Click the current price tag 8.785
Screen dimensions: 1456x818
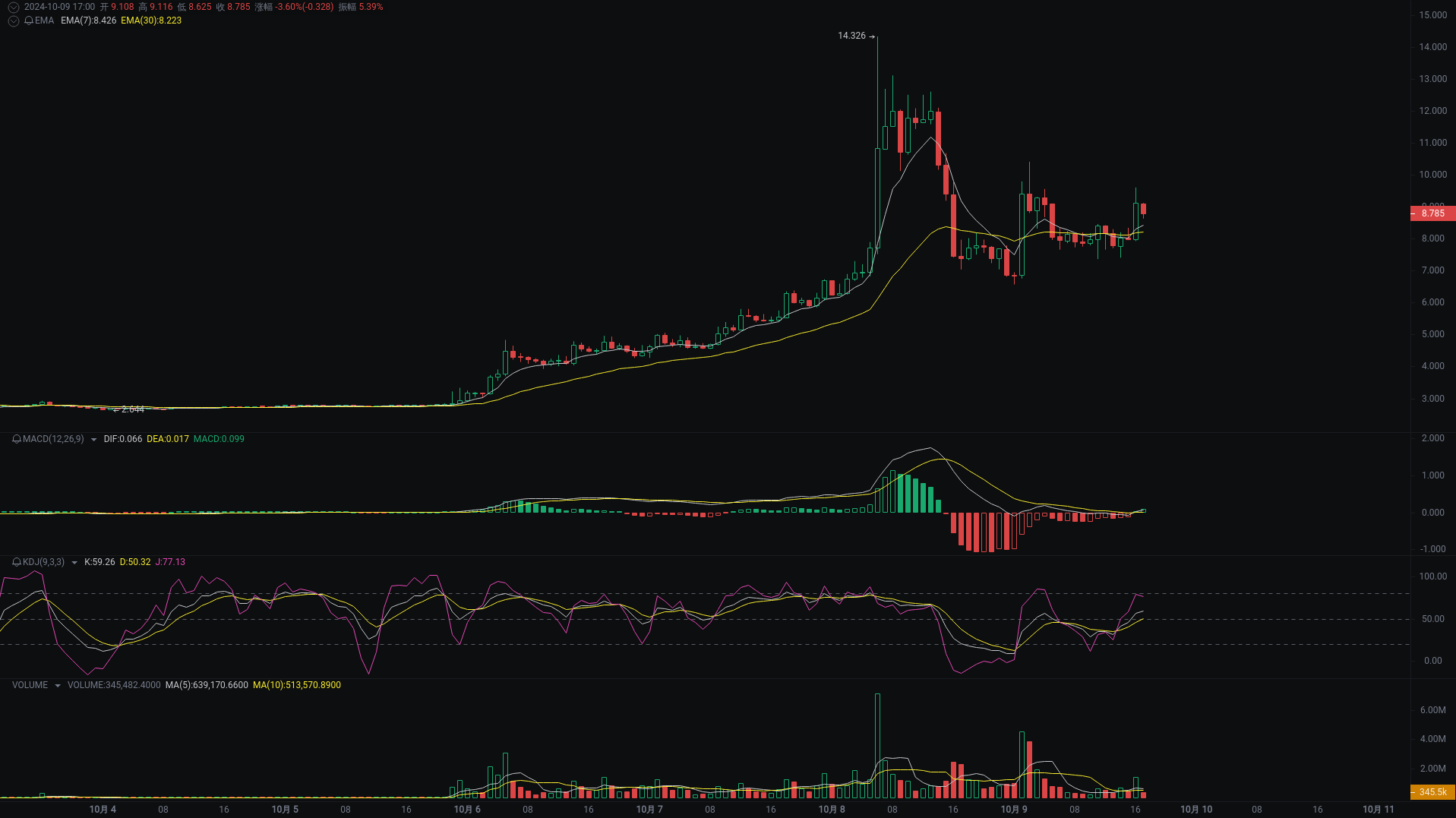[x=1432, y=213]
